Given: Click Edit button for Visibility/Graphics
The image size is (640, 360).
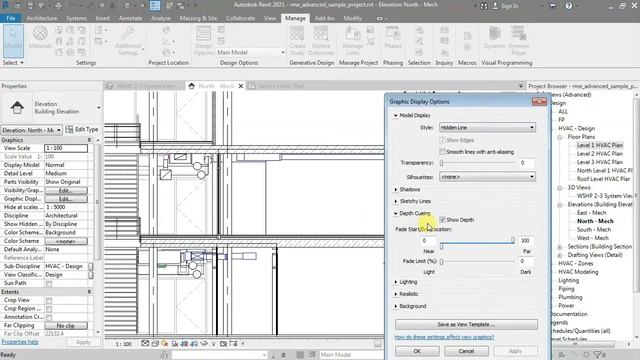Looking at the screenshot, I should 66,191.
